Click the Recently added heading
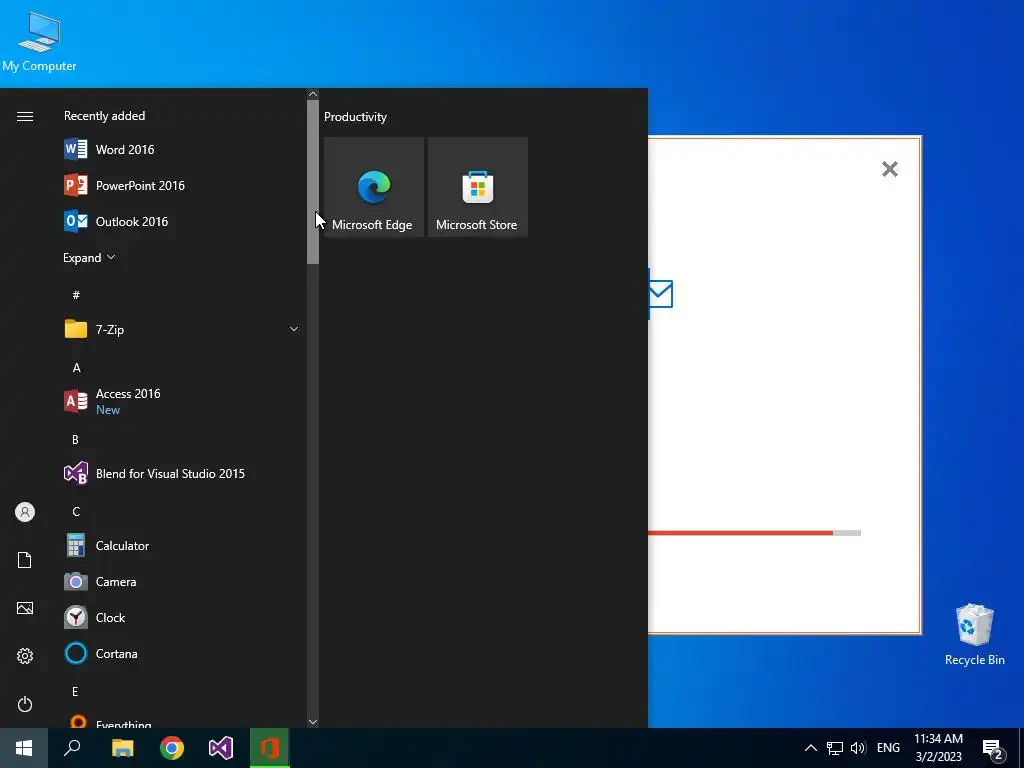 click(104, 116)
